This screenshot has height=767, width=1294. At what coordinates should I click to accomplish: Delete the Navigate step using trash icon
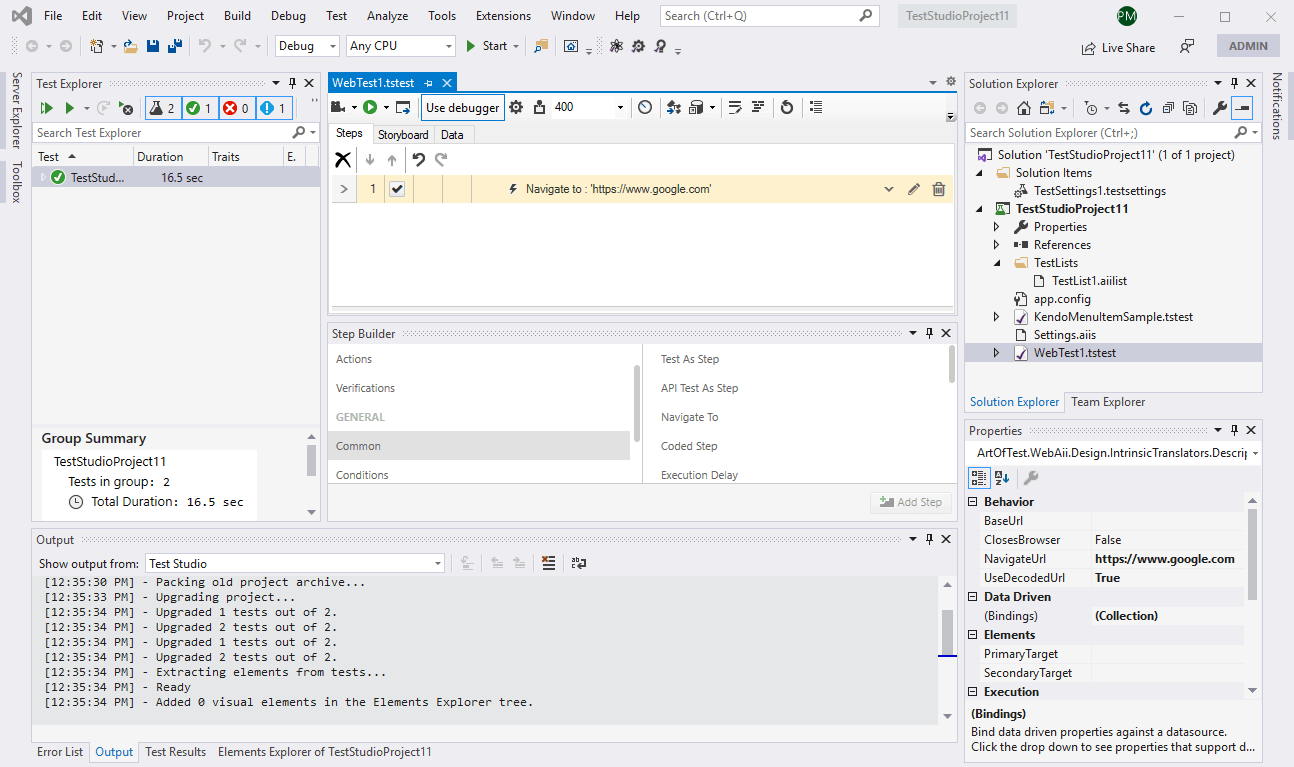(x=939, y=189)
